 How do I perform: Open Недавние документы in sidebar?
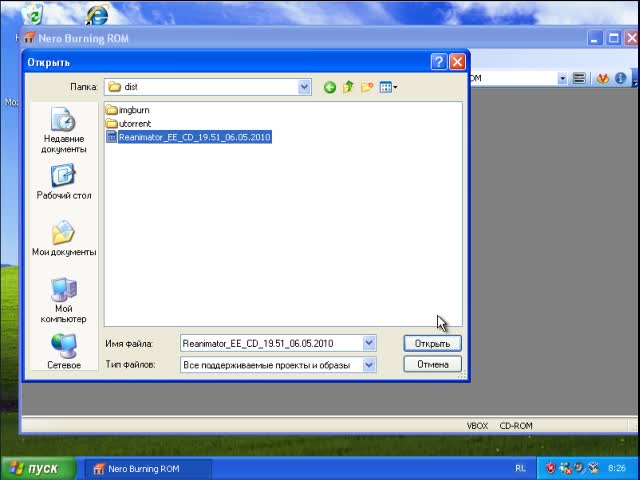[x=64, y=130]
